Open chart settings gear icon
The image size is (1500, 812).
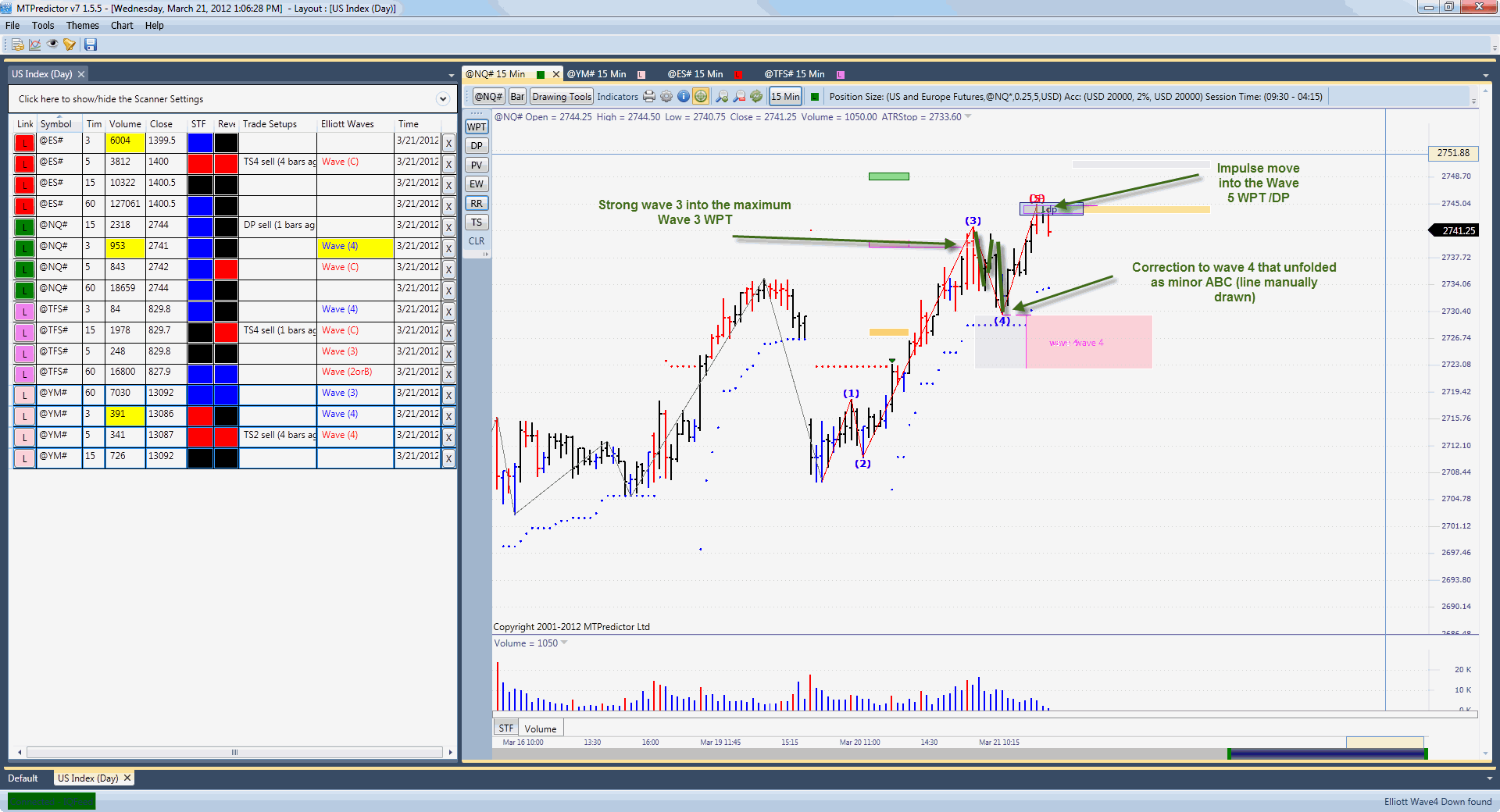point(666,96)
